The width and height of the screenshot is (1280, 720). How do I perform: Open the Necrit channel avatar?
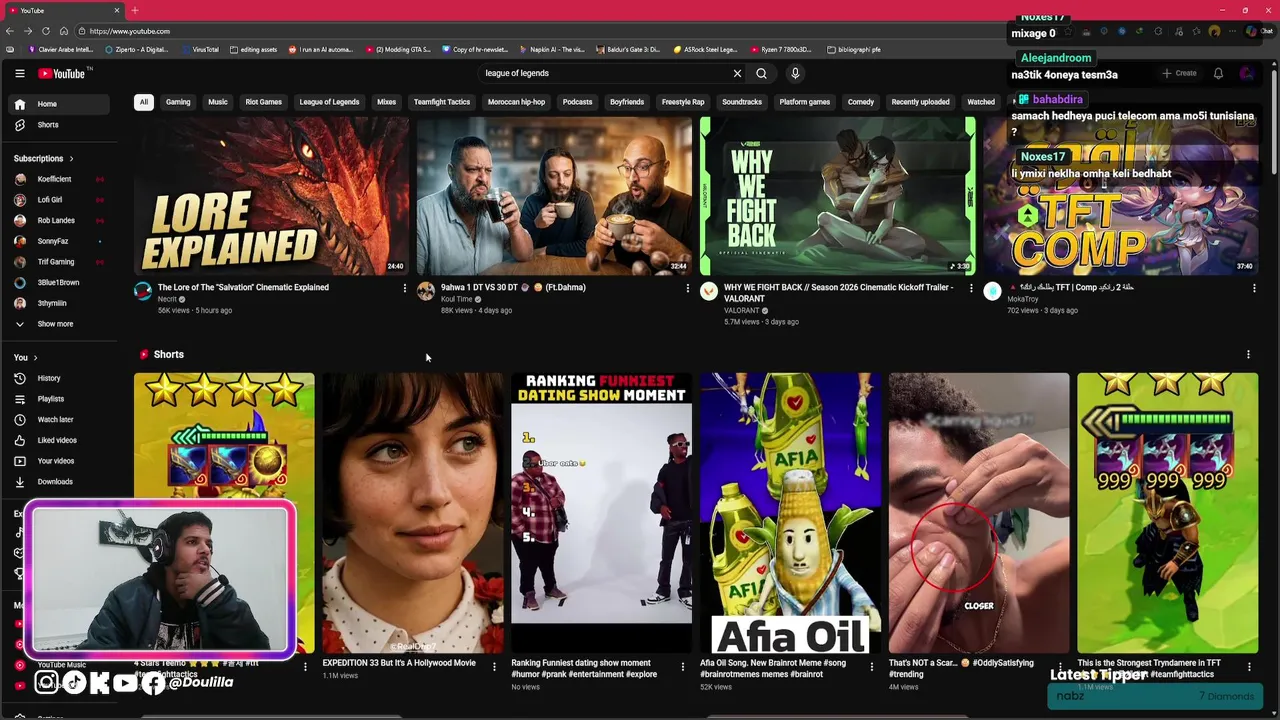click(x=143, y=291)
